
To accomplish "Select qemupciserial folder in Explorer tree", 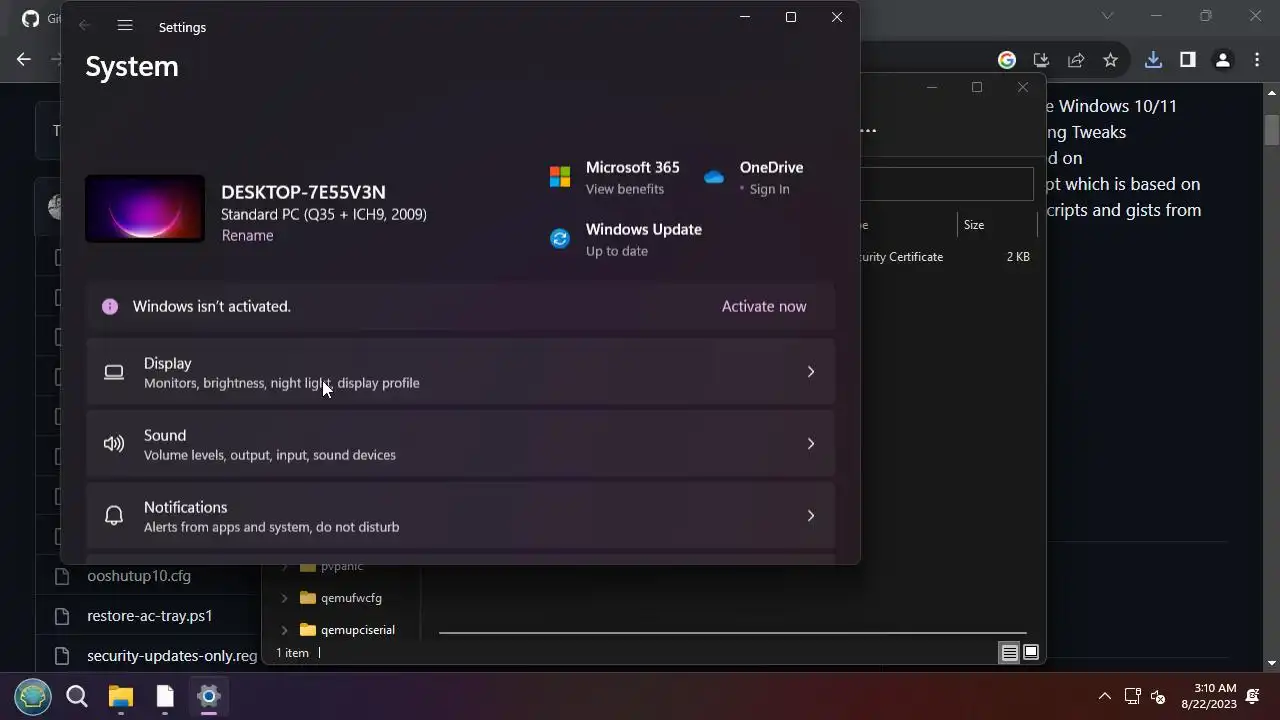I will [358, 630].
